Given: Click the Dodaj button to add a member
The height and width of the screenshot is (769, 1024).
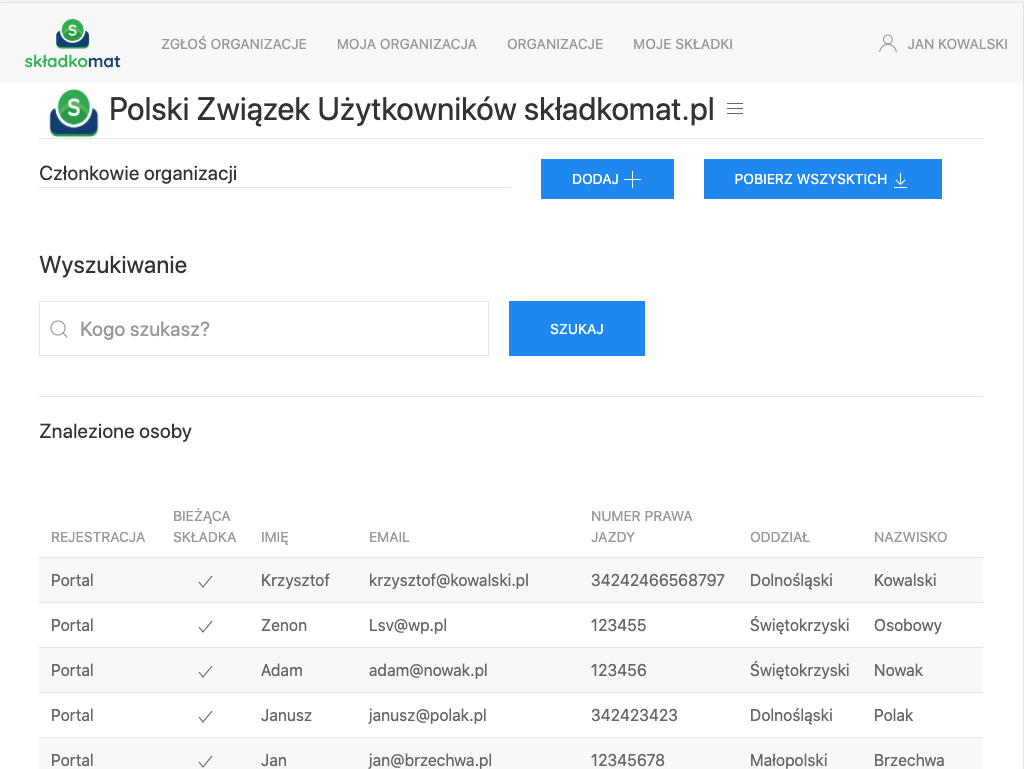Looking at the screenshot, I should pos(607,179).
